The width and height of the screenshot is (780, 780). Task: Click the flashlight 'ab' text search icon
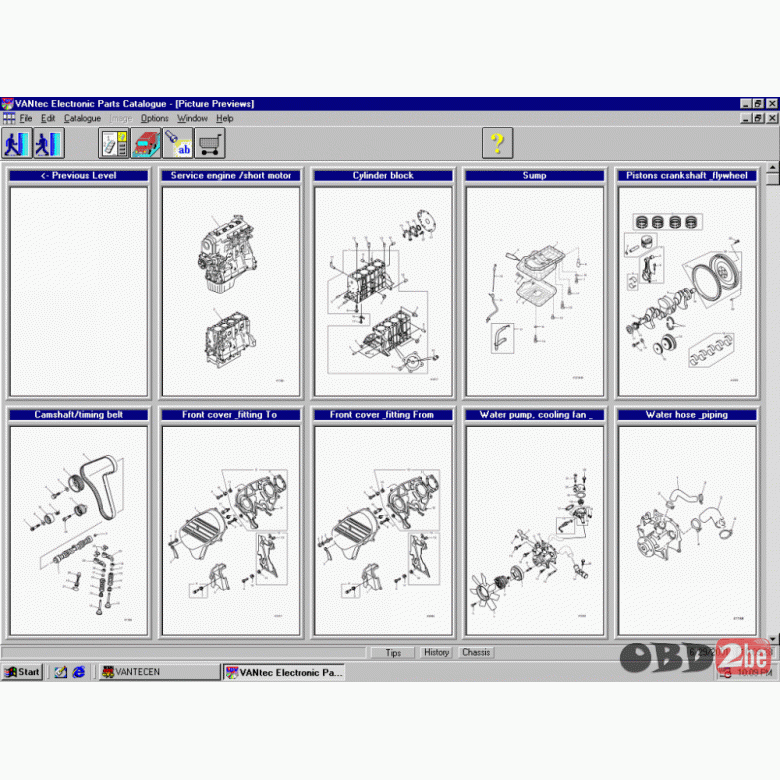pos(178,143)
